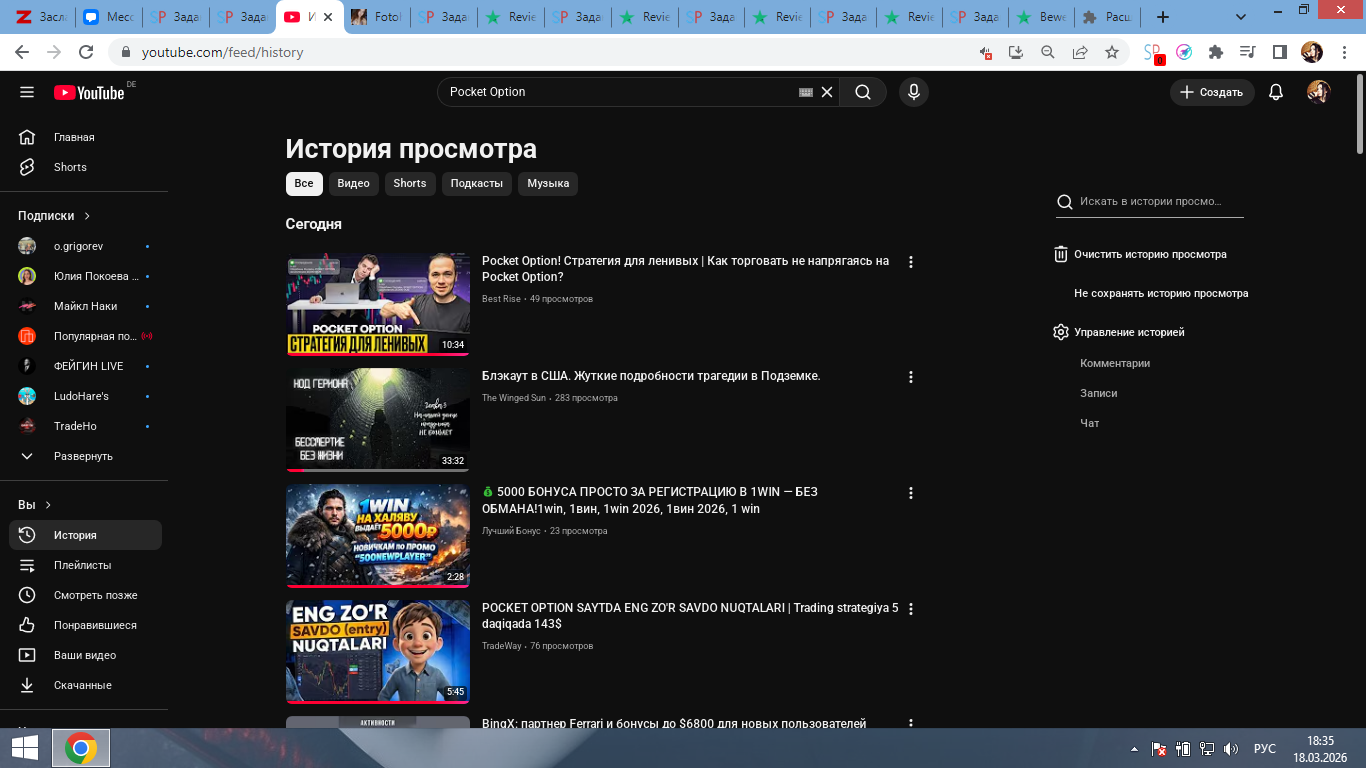Click the taskbar volume speaker icon
The width and height of the screenshot is (1366, 768).
point(1231,749)
